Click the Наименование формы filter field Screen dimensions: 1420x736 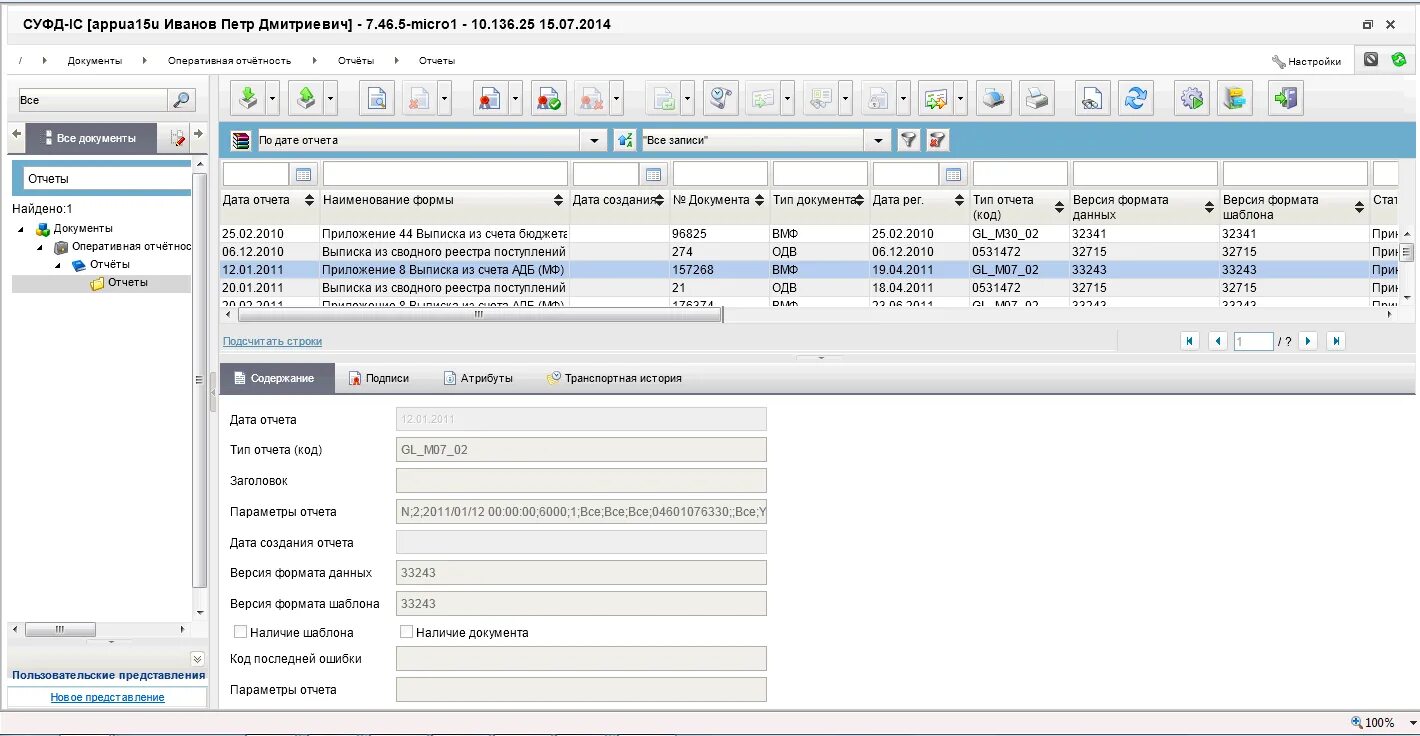(x=445, y=174)
